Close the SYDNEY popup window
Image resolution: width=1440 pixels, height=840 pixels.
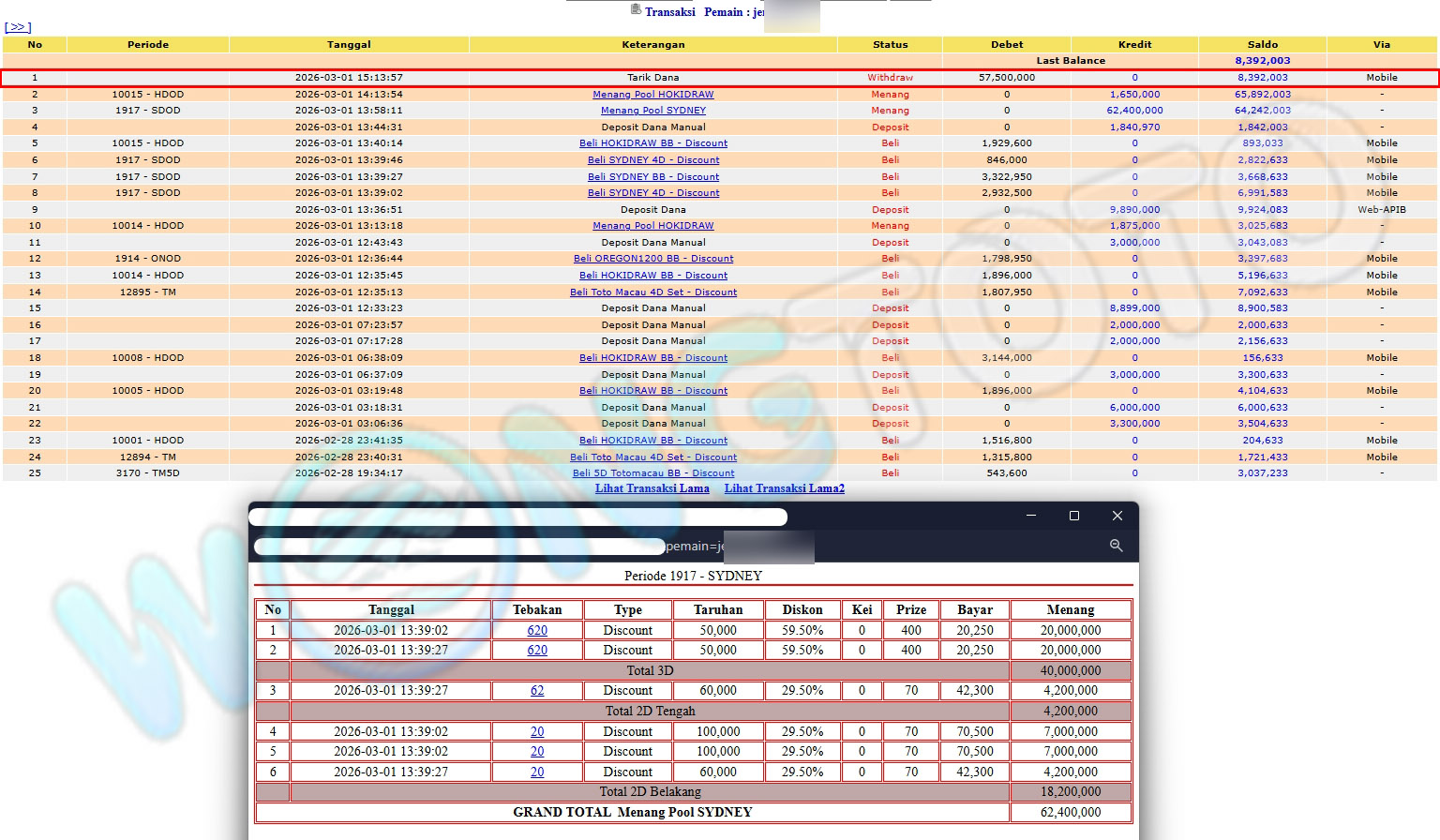pyautogui.click(x=1117, y=516)
